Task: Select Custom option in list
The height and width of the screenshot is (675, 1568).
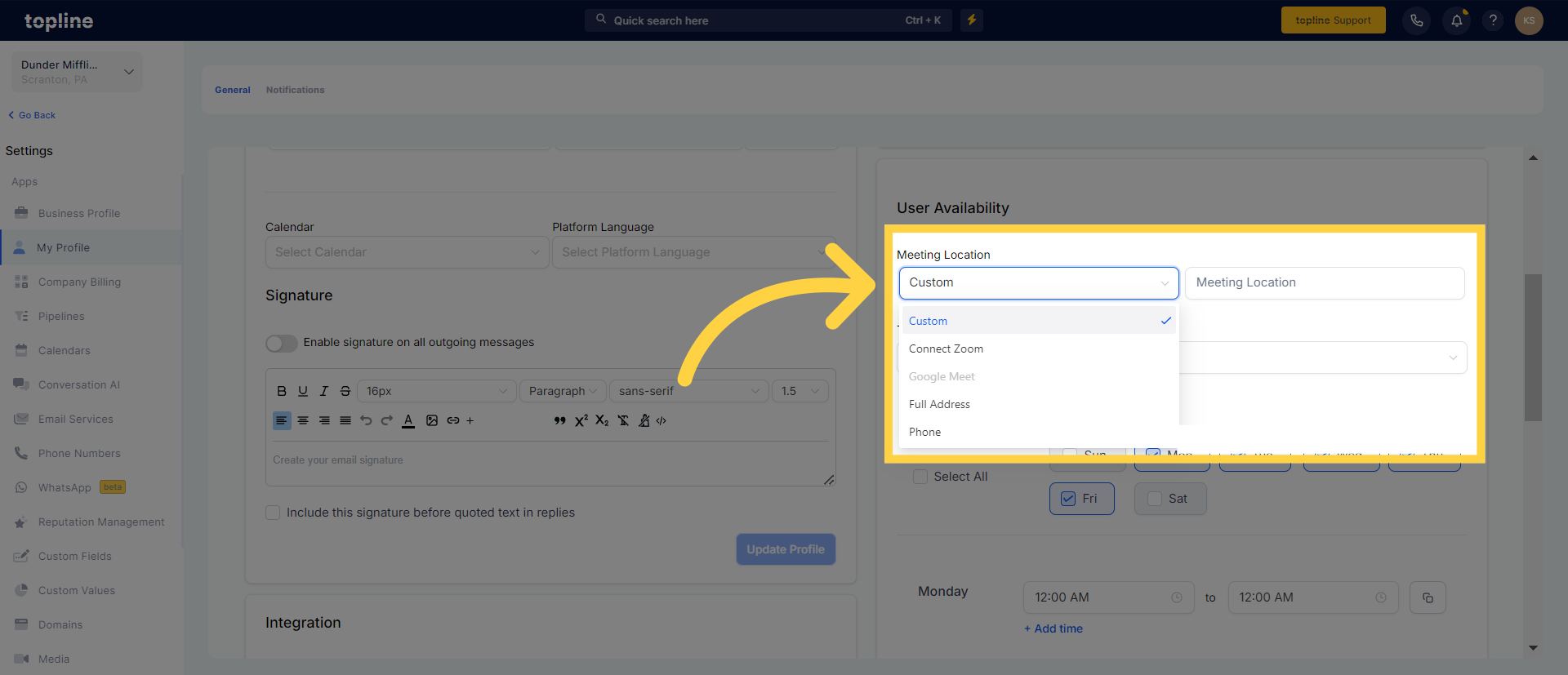Action: [x=1039, y=321]
